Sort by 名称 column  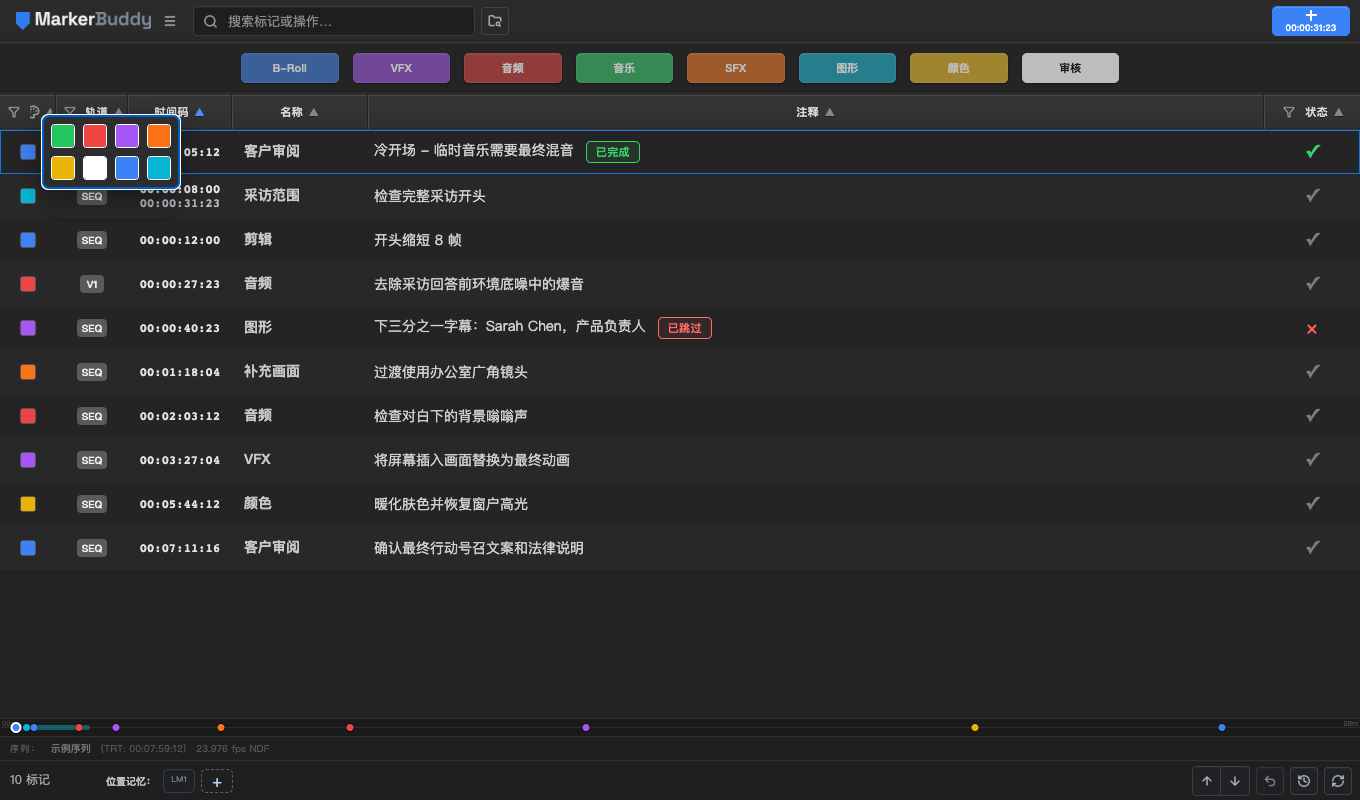point(299,112)
